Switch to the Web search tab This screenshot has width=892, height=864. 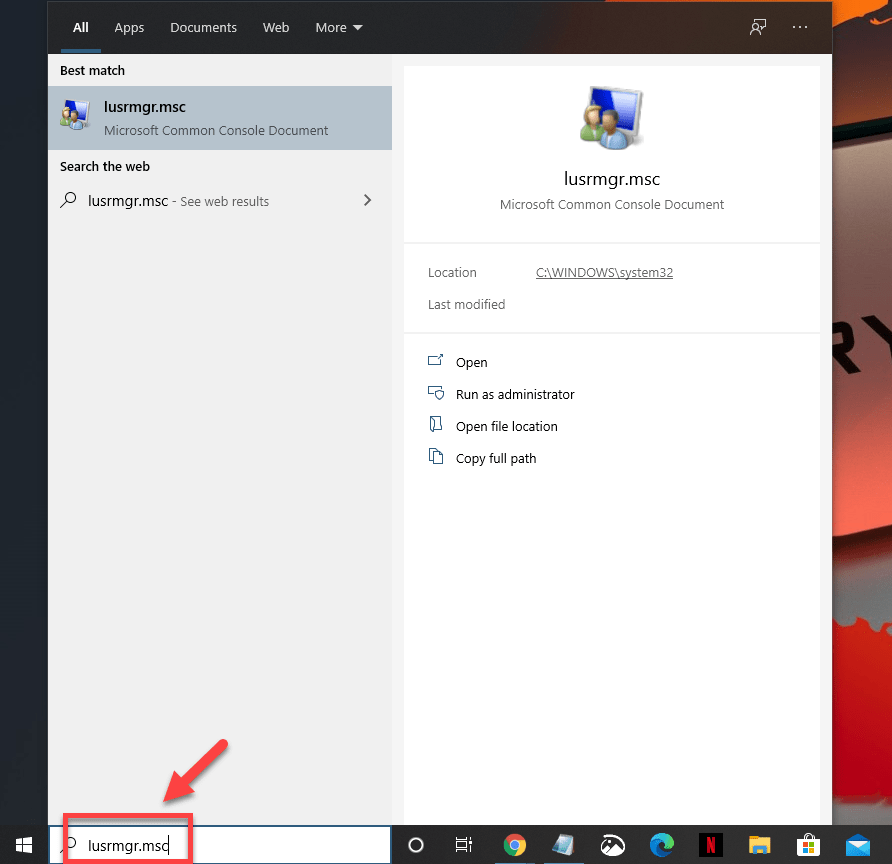click(x=276, y=27)
